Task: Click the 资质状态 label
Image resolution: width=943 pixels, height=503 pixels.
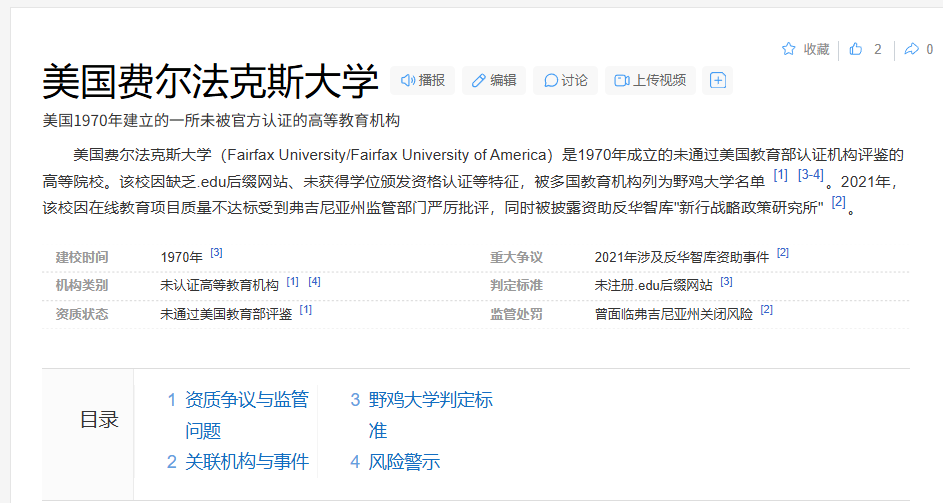Action: point(82,314)
